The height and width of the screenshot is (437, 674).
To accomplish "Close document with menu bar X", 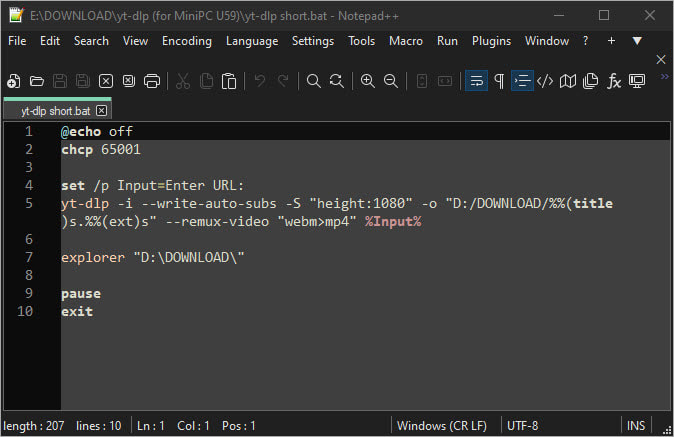I will point(661,59).
